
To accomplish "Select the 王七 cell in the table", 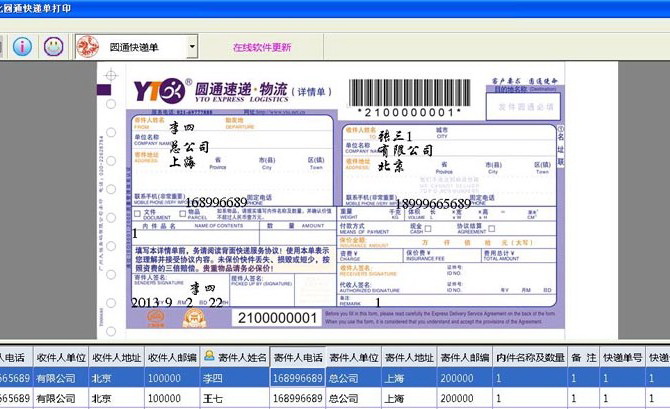I will point(235,398).
